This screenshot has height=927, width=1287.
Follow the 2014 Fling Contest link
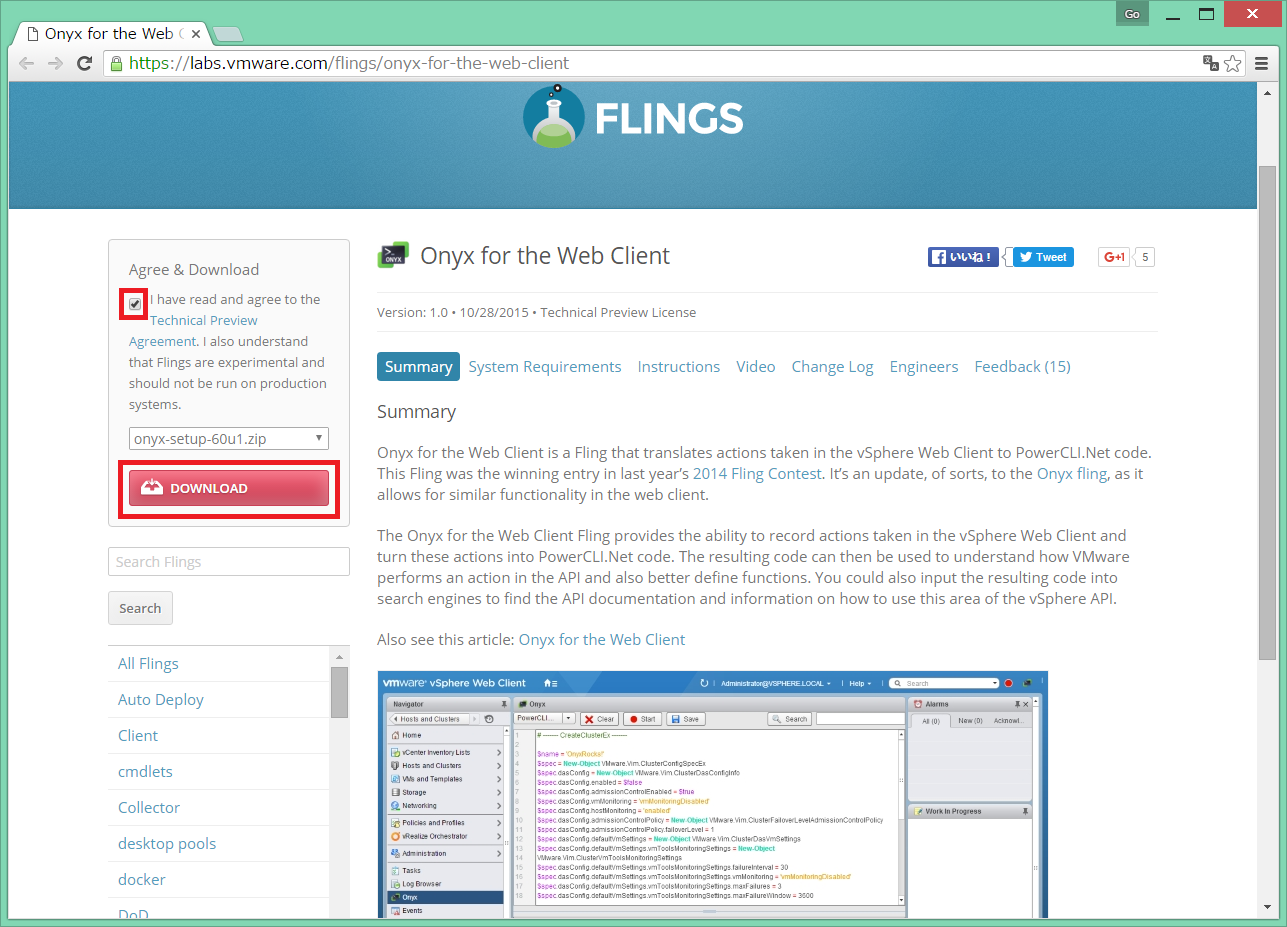757,474
